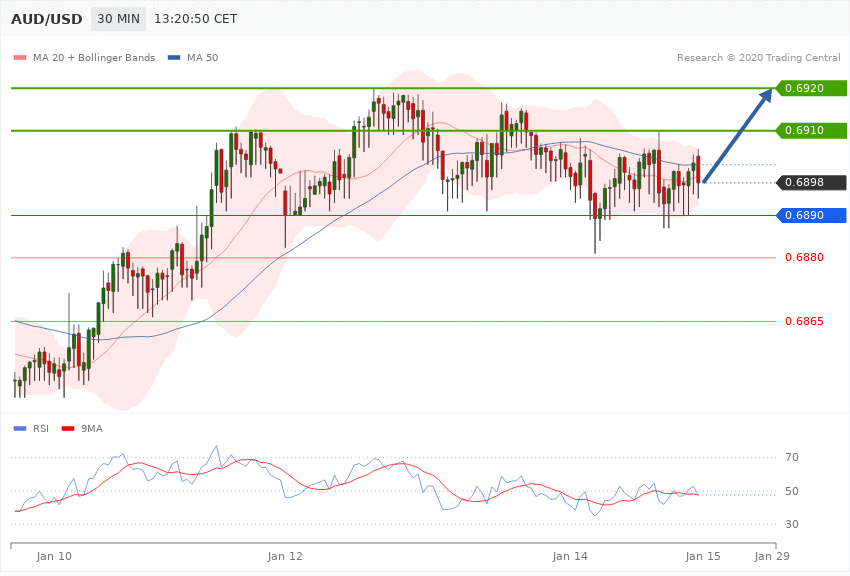This screenshot has width=850, height=576.
Task: Click the Jan 10 date axis label
Action: point(54,556)
